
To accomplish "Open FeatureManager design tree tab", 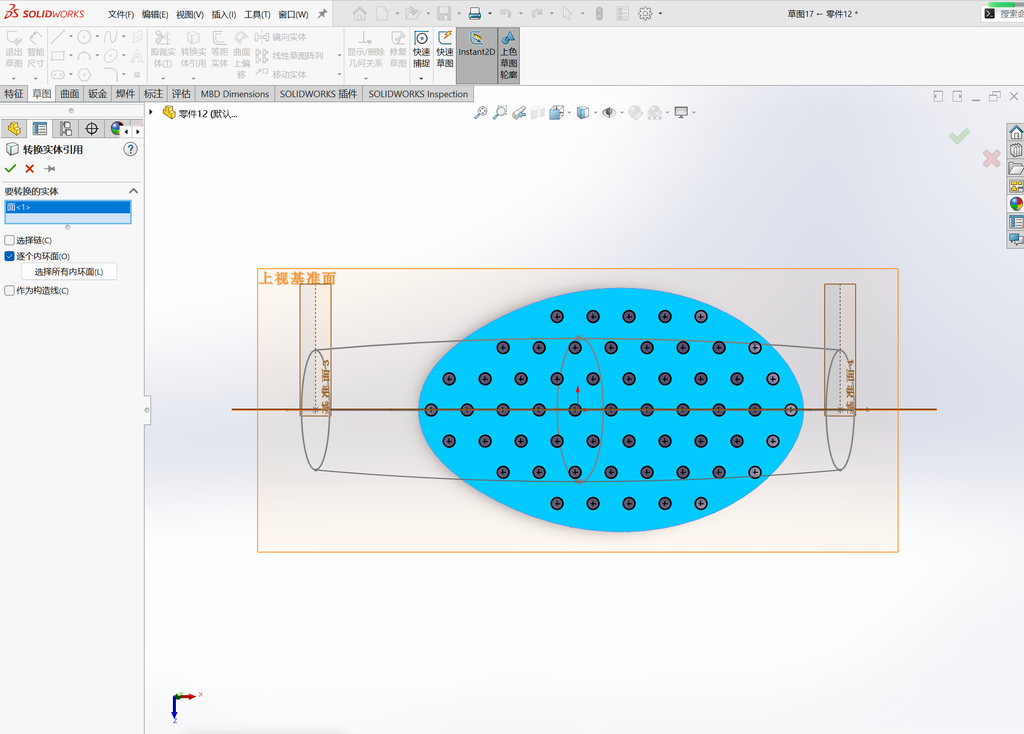I will pos(14,129).
